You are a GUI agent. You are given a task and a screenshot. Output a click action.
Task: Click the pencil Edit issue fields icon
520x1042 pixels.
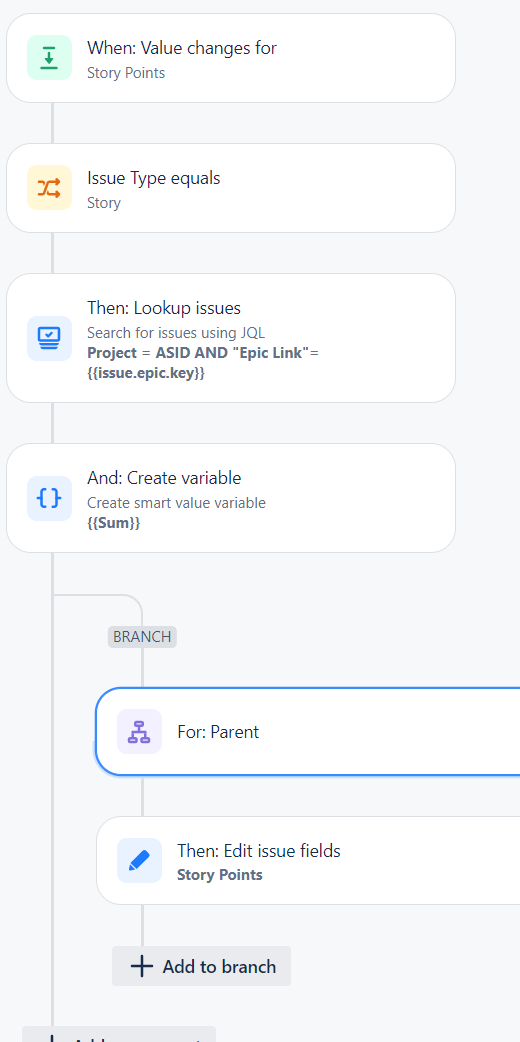click(139, 861)
